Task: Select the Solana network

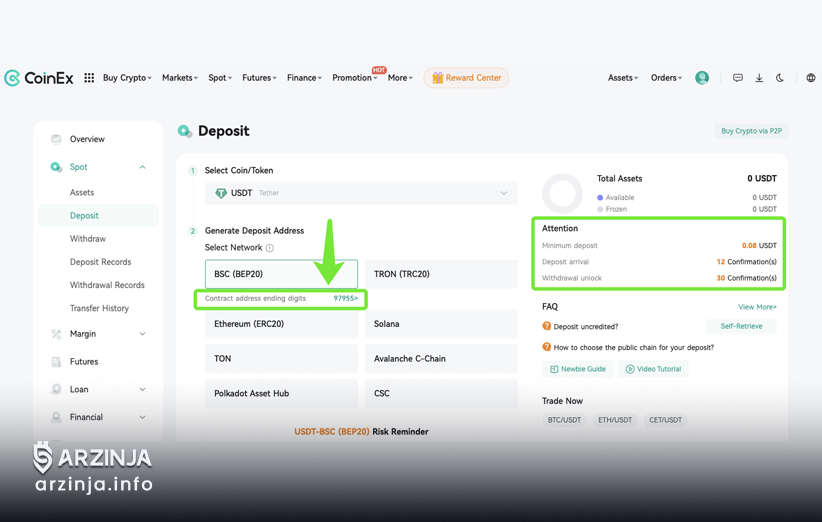Action: click(x=441, y=324)
